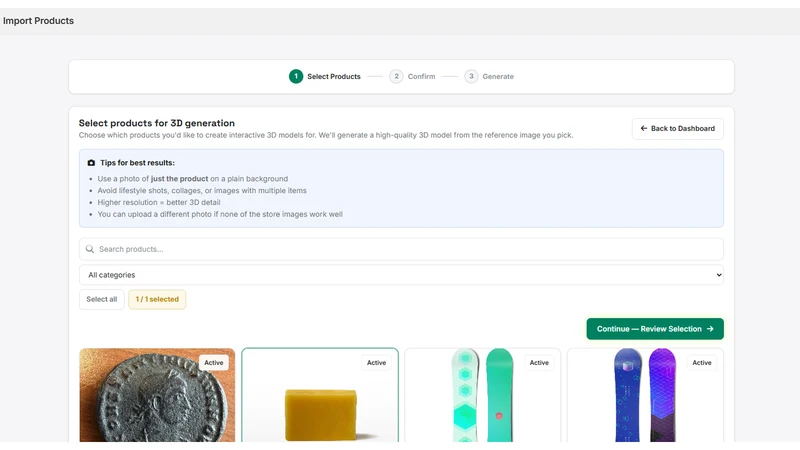The image size is (800, 450).
Task: Select the ancient coin product card
Action: 157,395
